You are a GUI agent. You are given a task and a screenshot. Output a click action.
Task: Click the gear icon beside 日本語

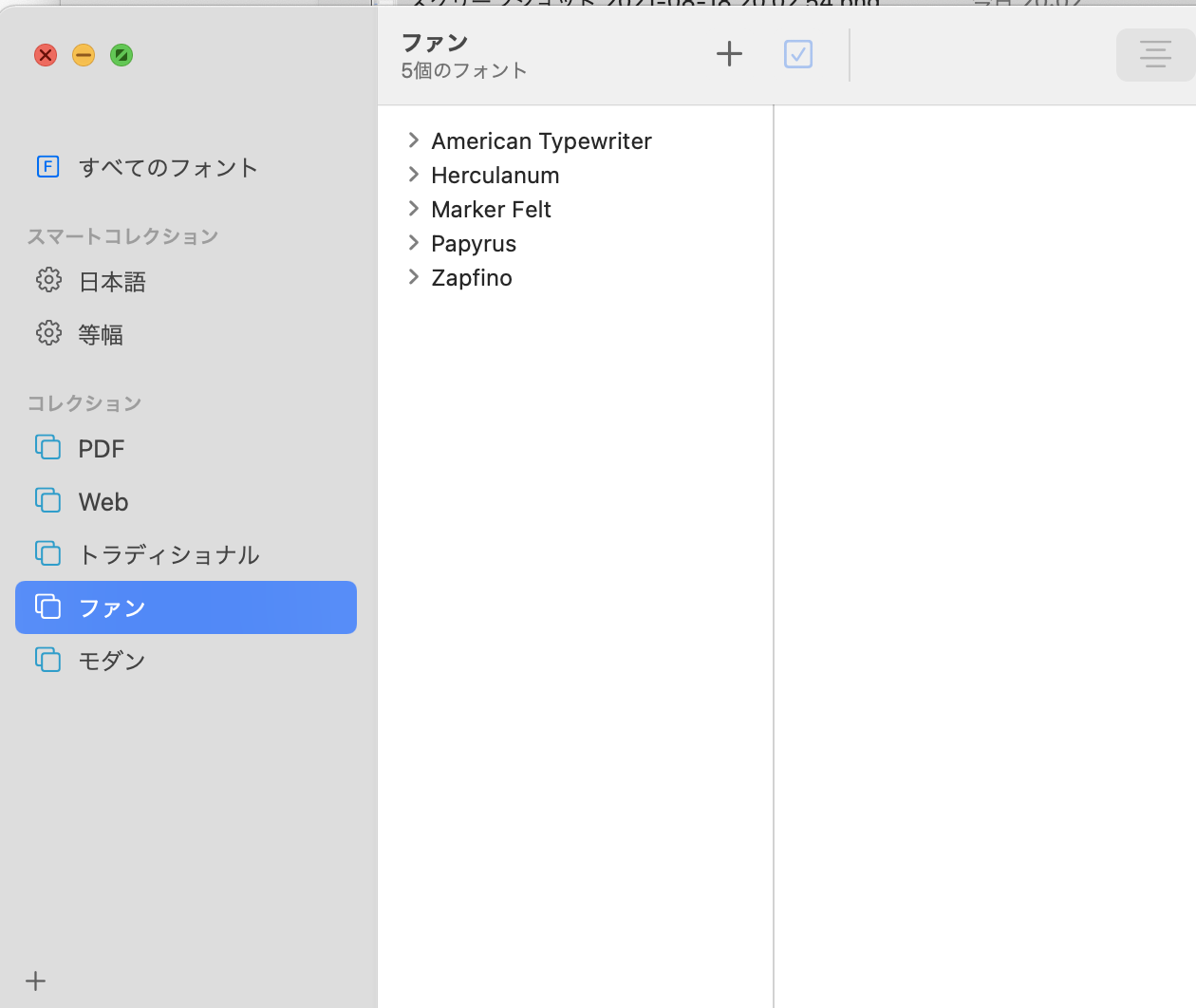[48, 280]
